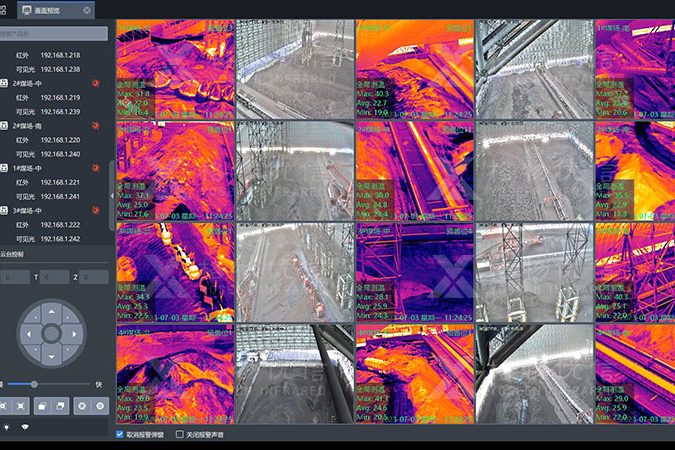The image size is (675, 450).
Task: Click the red alarm icon beside 2#煤场-南
Action: click(x=96, y=126)
